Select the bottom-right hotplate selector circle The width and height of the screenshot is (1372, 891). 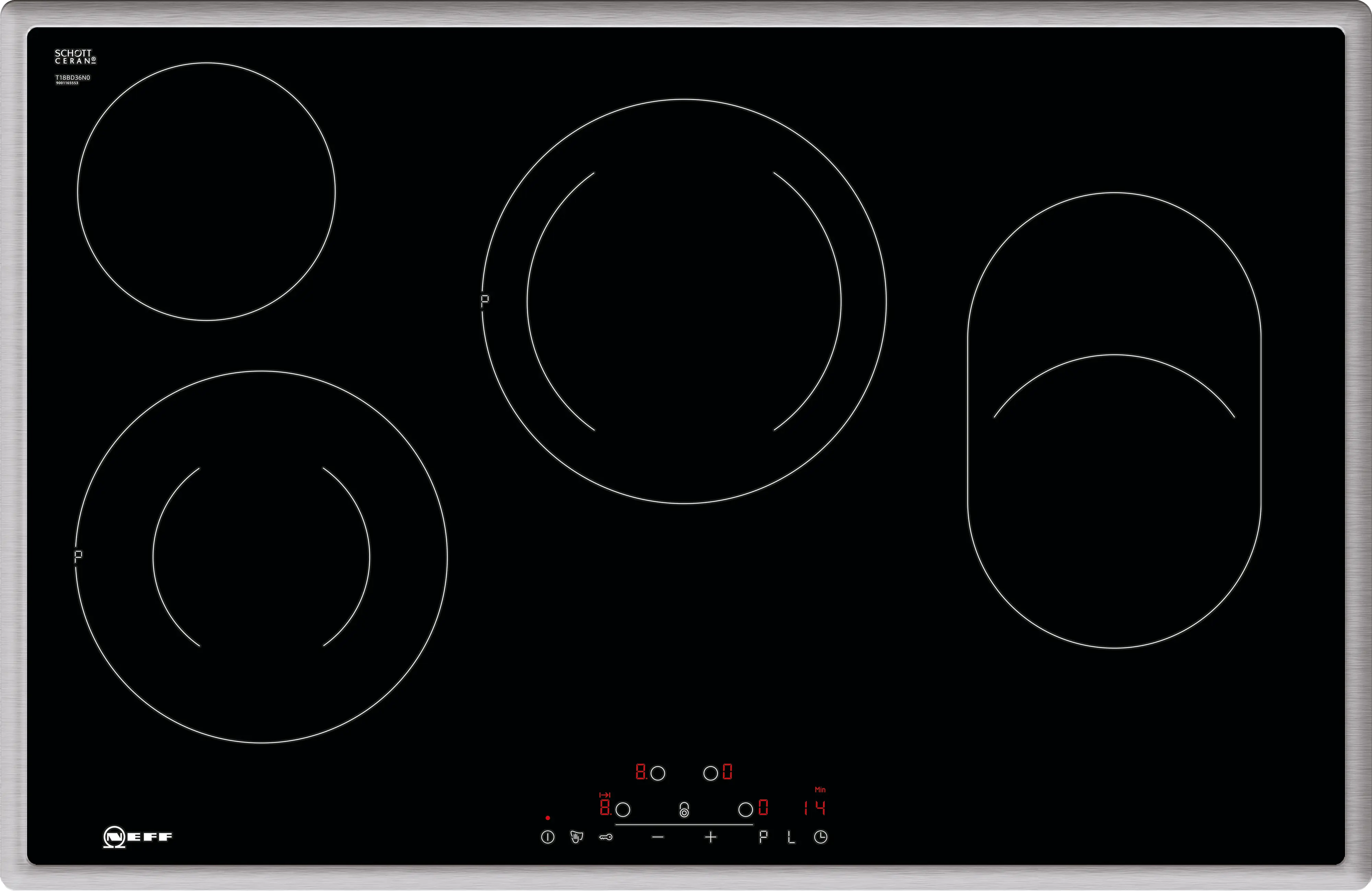(745, 809)
